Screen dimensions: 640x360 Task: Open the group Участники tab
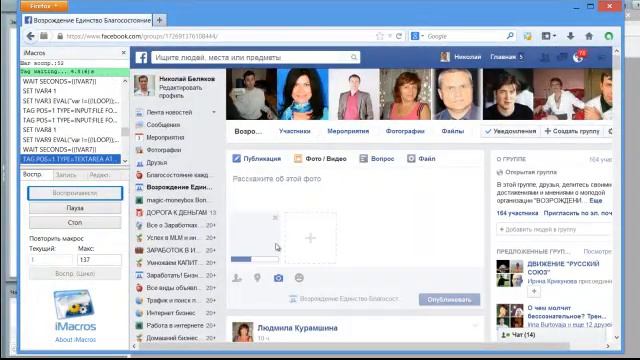[x=295, y=131]
